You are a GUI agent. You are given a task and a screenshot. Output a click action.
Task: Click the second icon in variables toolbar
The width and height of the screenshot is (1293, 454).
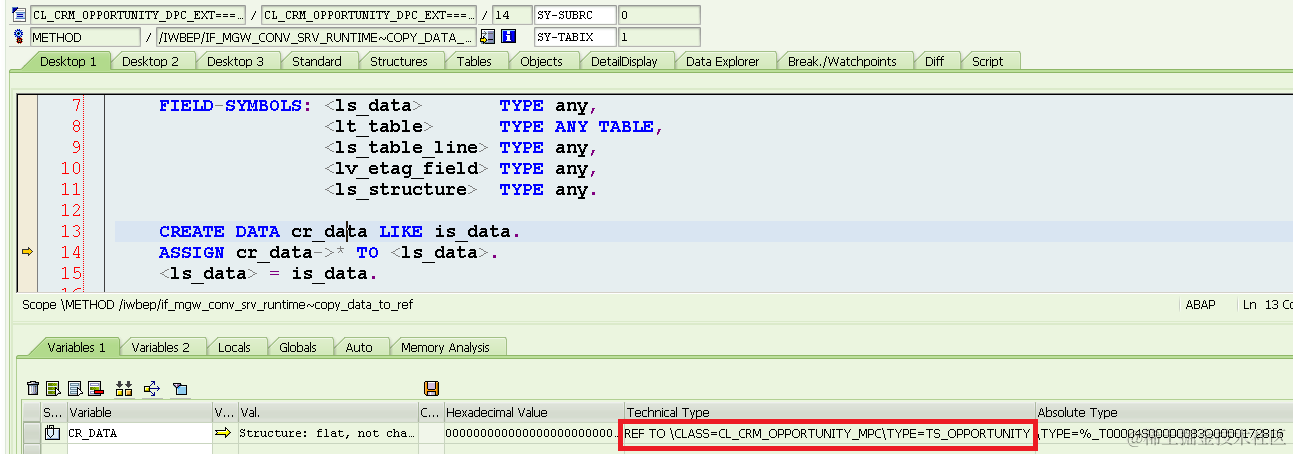tap(53, 388)
